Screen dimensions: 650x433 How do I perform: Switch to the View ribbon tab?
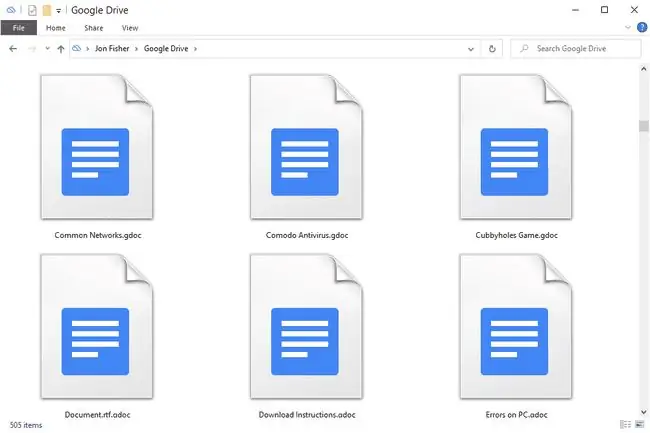130,28
